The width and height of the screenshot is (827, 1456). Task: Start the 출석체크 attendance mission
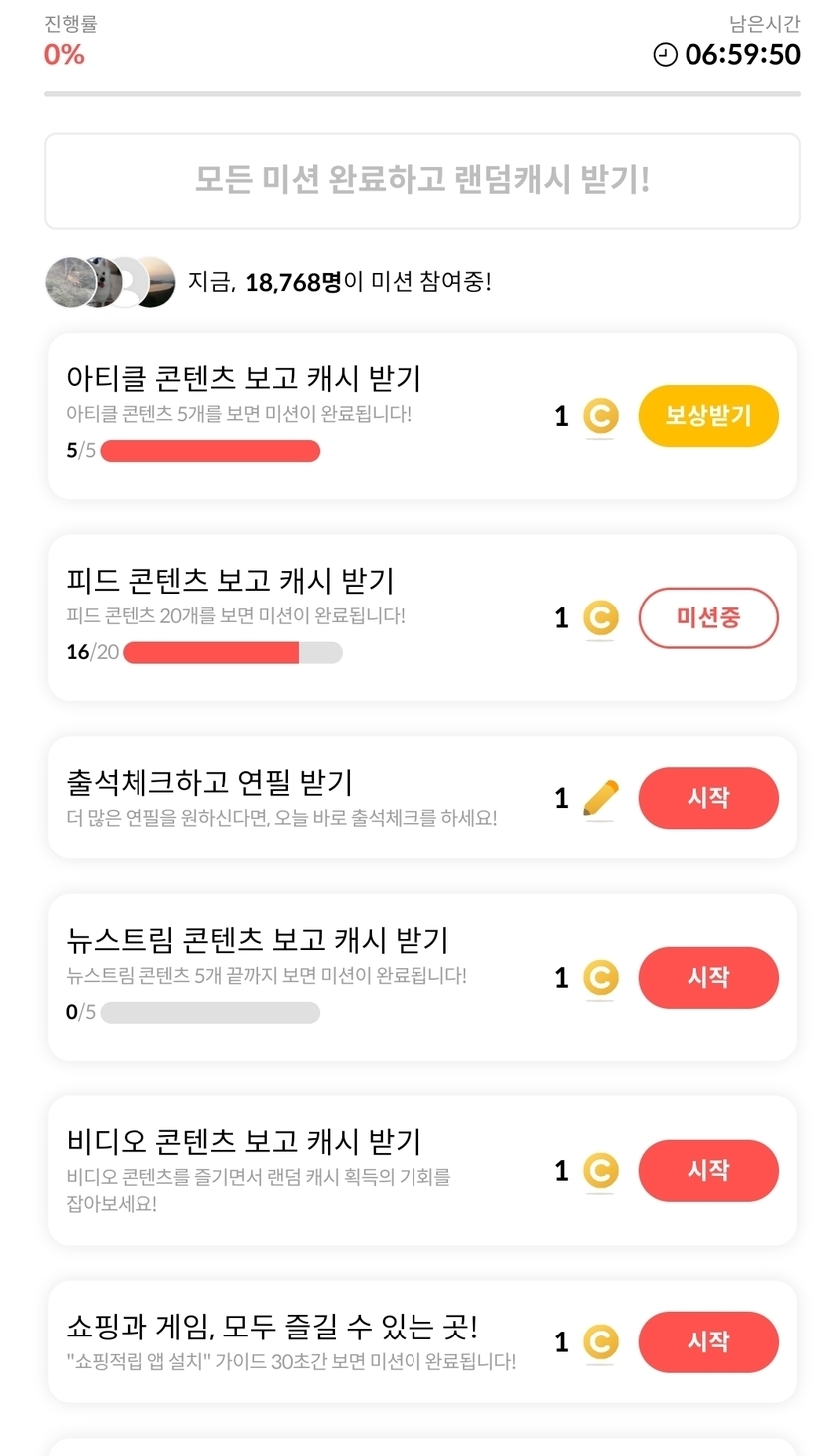click(x=707, y=798)
